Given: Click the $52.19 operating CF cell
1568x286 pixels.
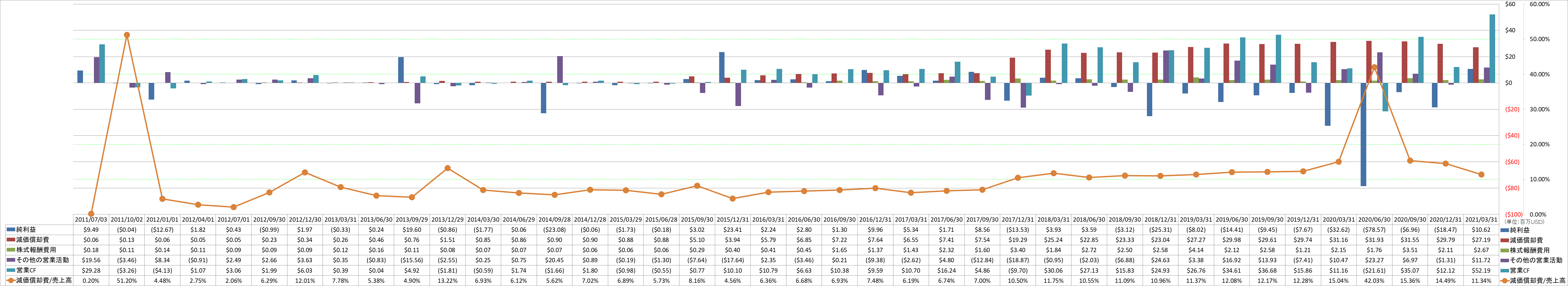Looking at the screenshot, I should coord(1481,270).
